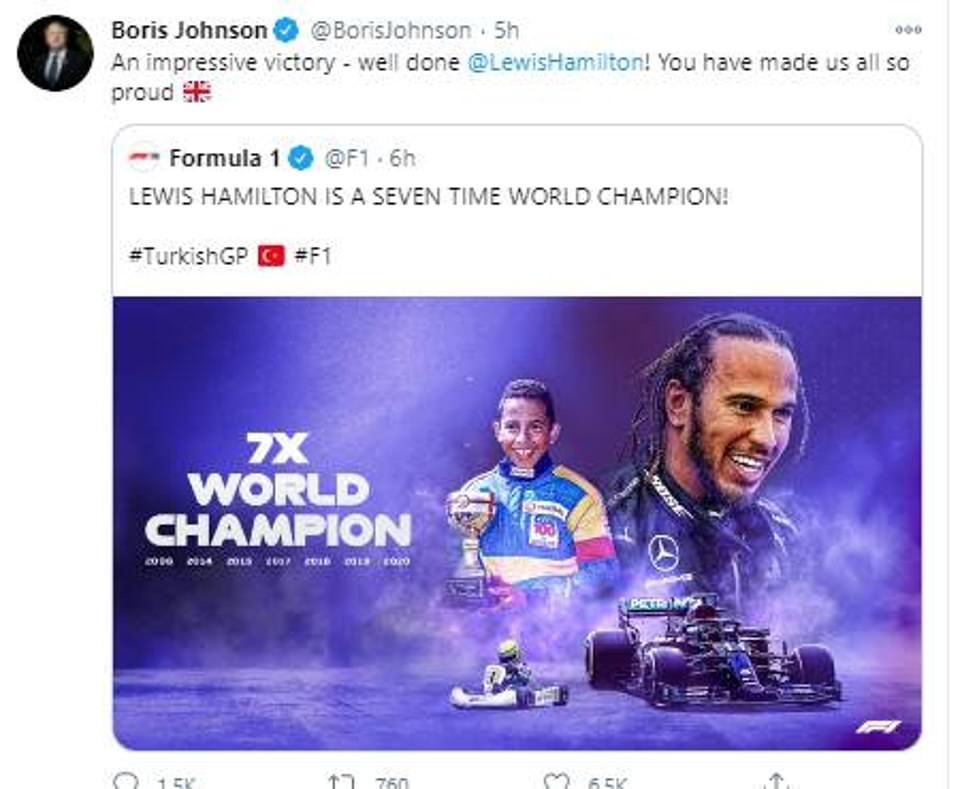Click the Formula 1 account logo avatar

click(144, 158)
